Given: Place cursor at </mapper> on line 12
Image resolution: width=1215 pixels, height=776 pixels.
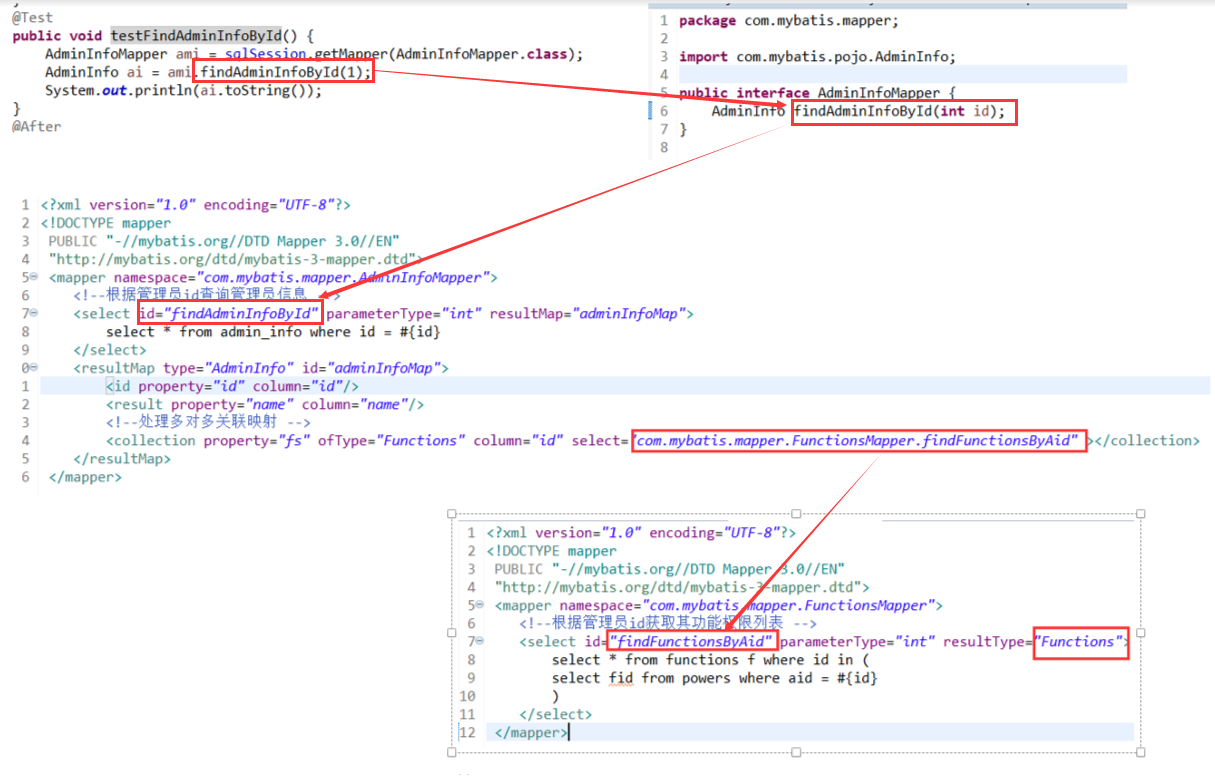Looking at the screenshot, I should (531, 733).
